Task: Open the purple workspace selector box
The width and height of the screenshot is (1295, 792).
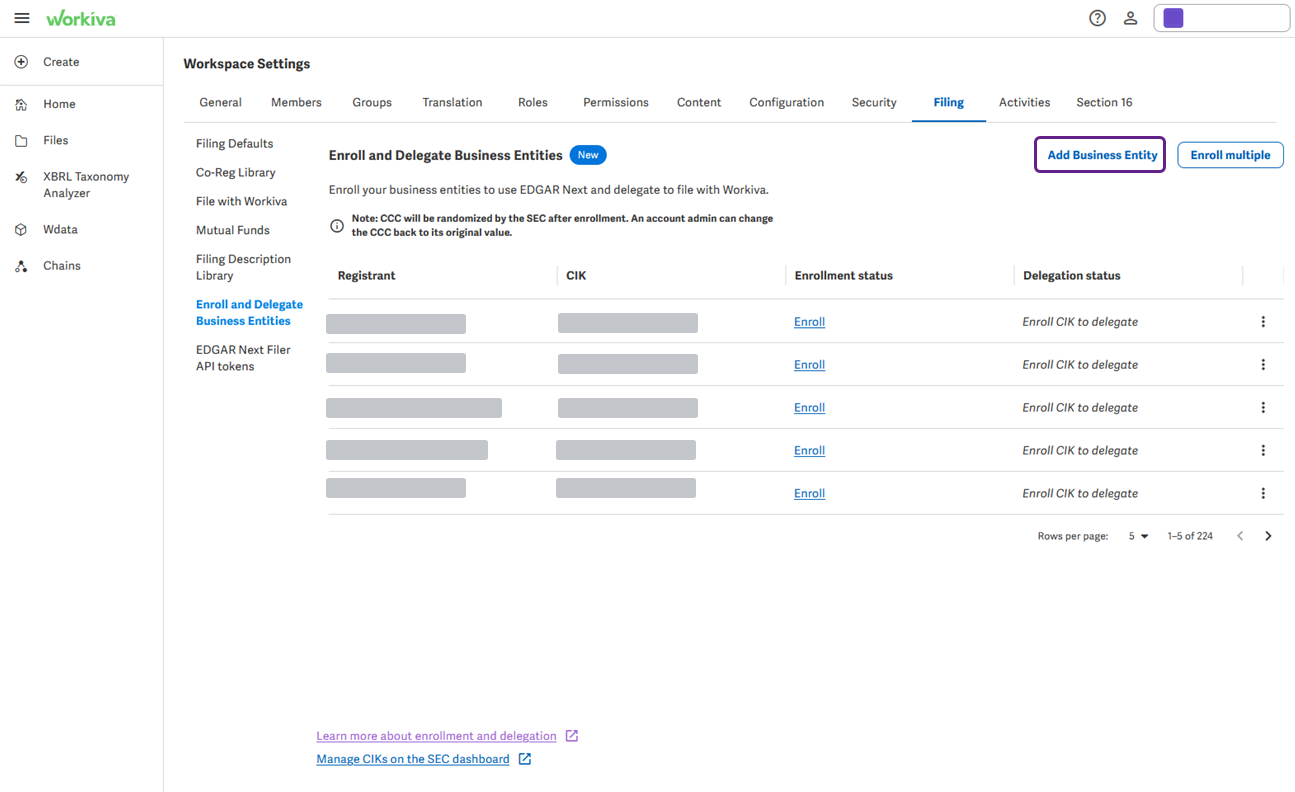Action: coord(1221,18)
